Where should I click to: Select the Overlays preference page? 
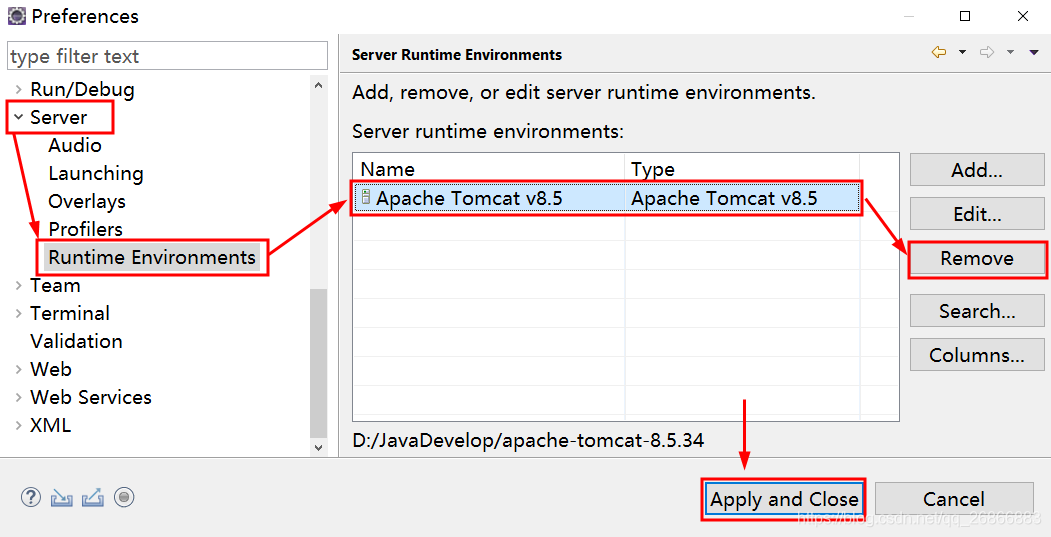click(x=87, y=202)
